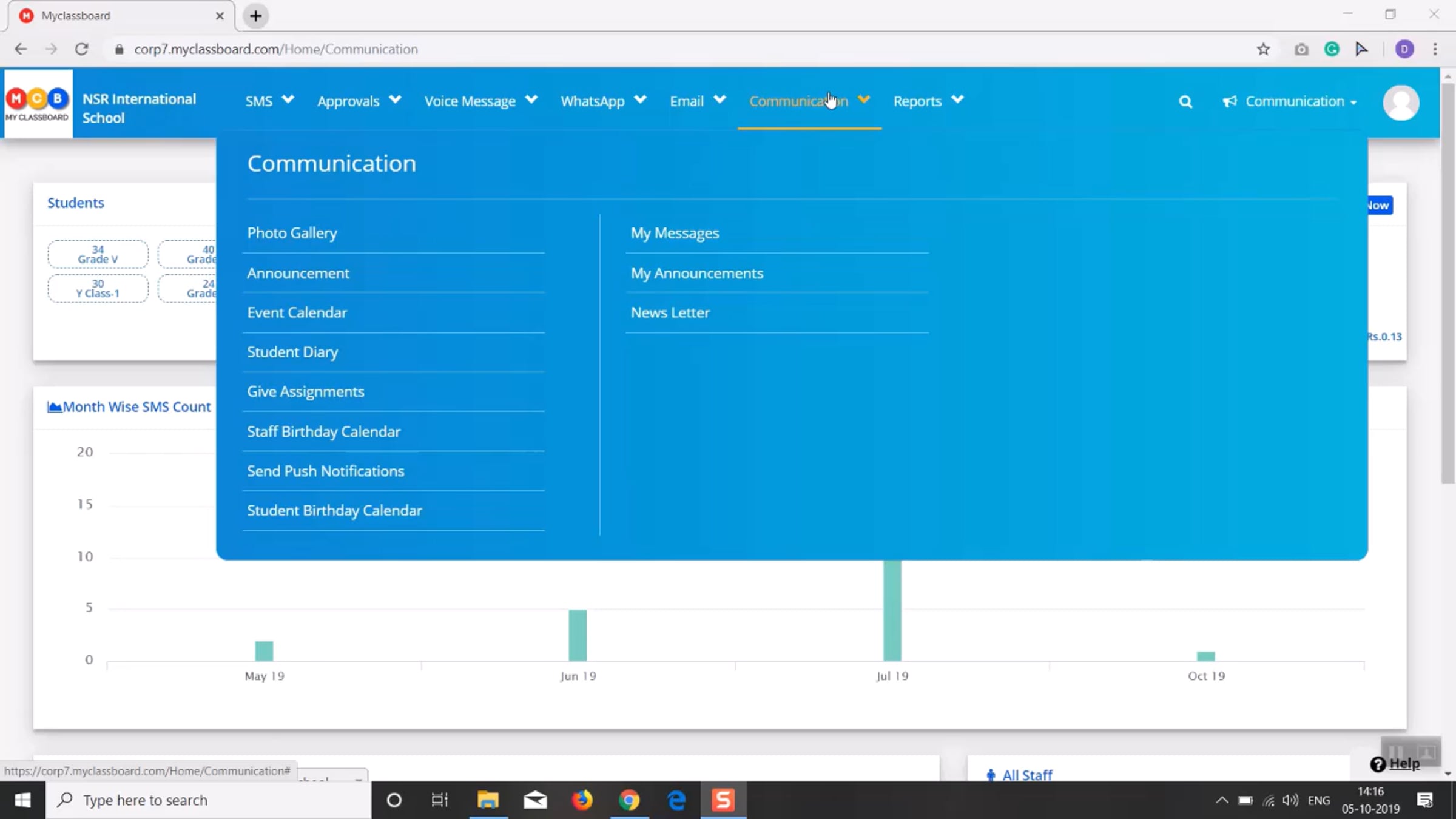Image resolution: width=1456 pixels, height=819 pixels.
Task: Open the Chrome profile D avatar
Action: [1404, 49]
